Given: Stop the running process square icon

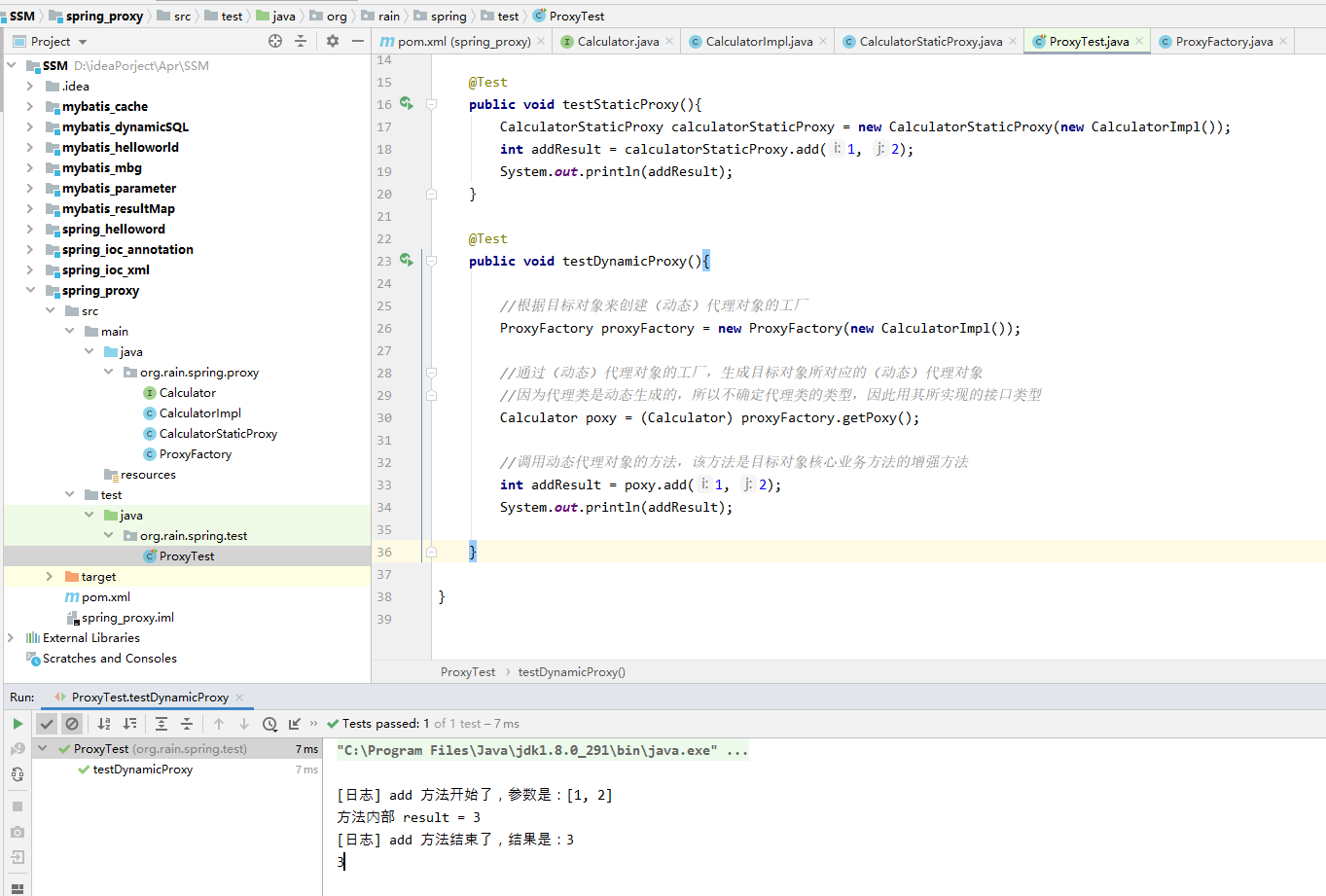Looking at the screenshot, I should point(18,806).
